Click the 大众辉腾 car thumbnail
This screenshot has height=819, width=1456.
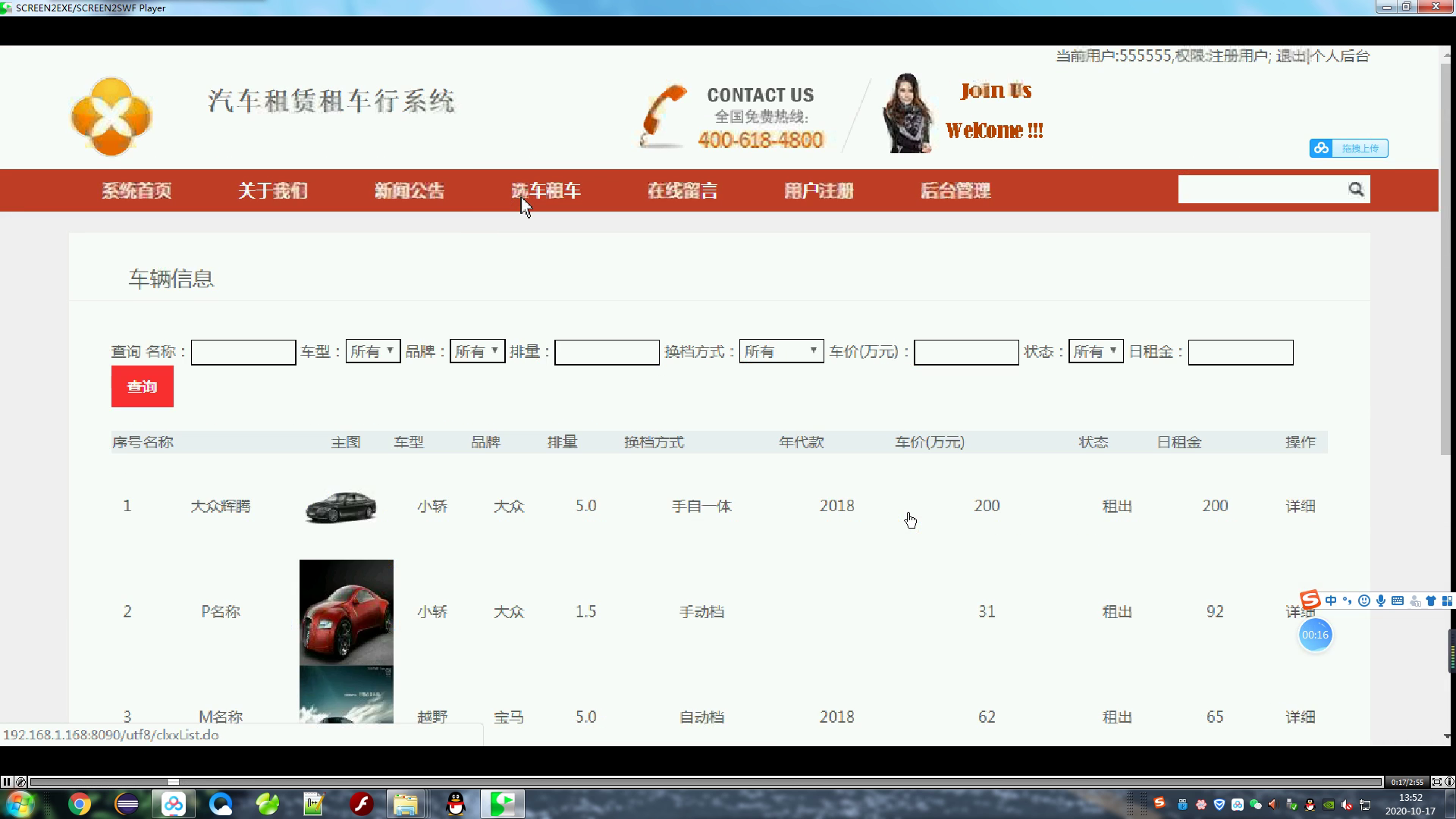click(x=340, y=507)
